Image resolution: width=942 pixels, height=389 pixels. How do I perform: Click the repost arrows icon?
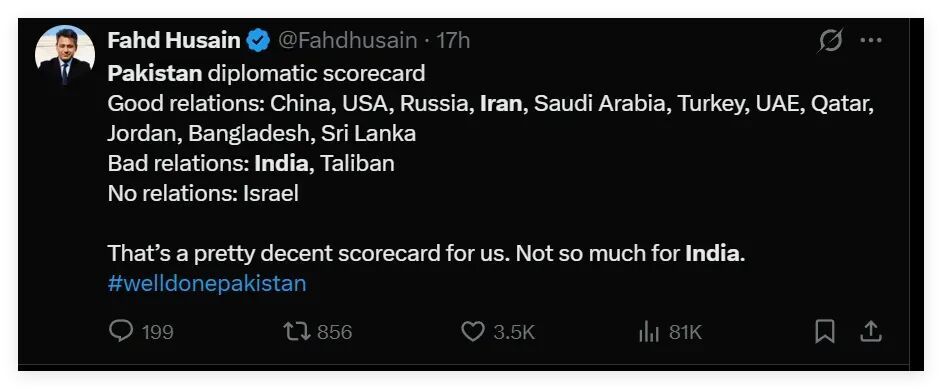pos(297,331)
